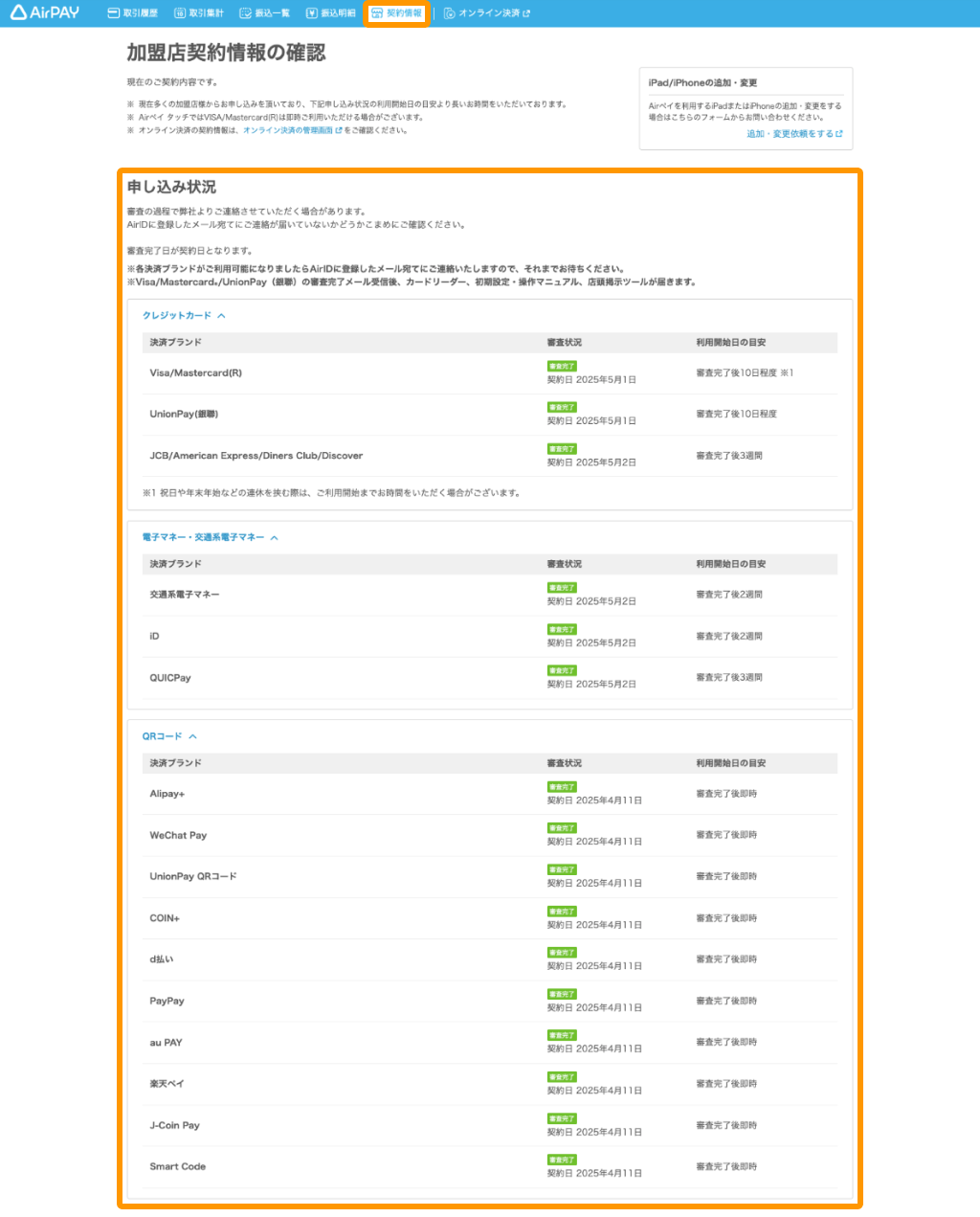Select the 楽天ペイ row
Image resolution: width=980 pixels, height=1217 pixels.
(x=167, y=1084)
